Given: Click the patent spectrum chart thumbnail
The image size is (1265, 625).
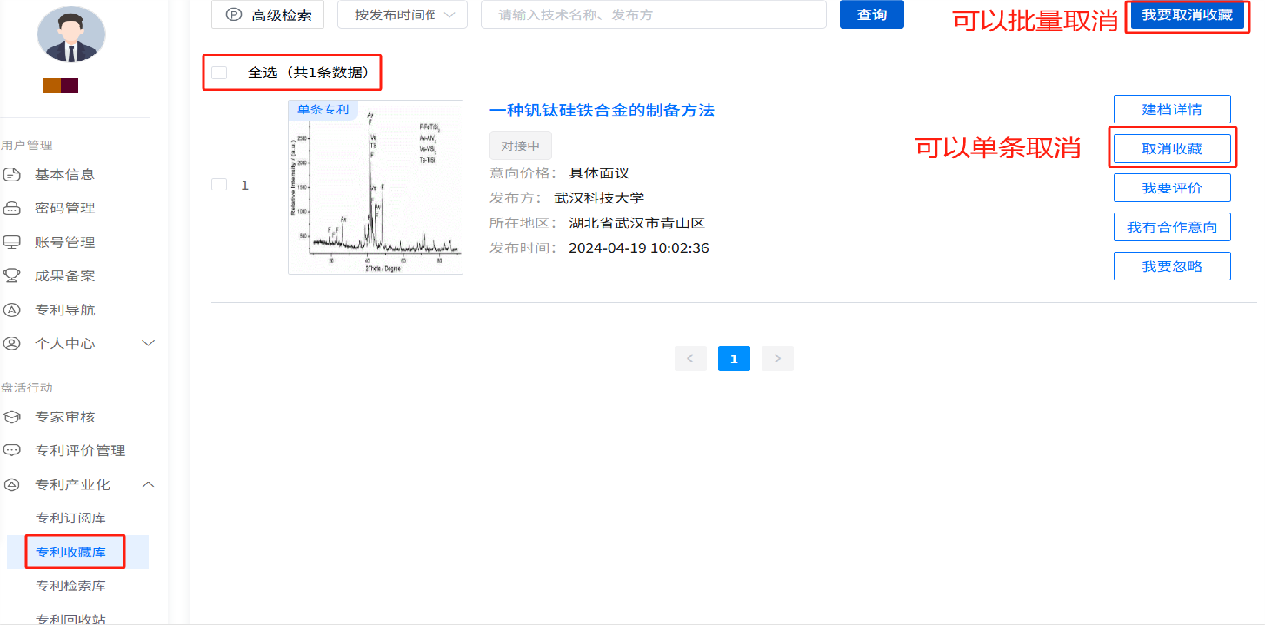Looking at the screenshot, I should click(x=376, y=187).
